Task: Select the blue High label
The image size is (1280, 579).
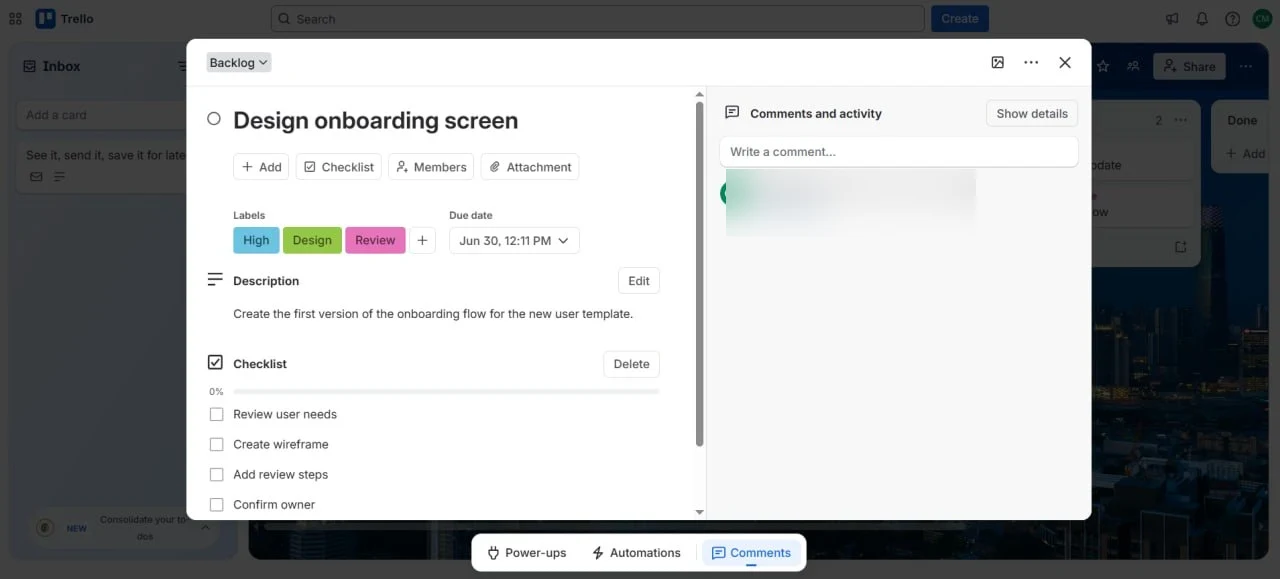Action: tap(256, 240)
